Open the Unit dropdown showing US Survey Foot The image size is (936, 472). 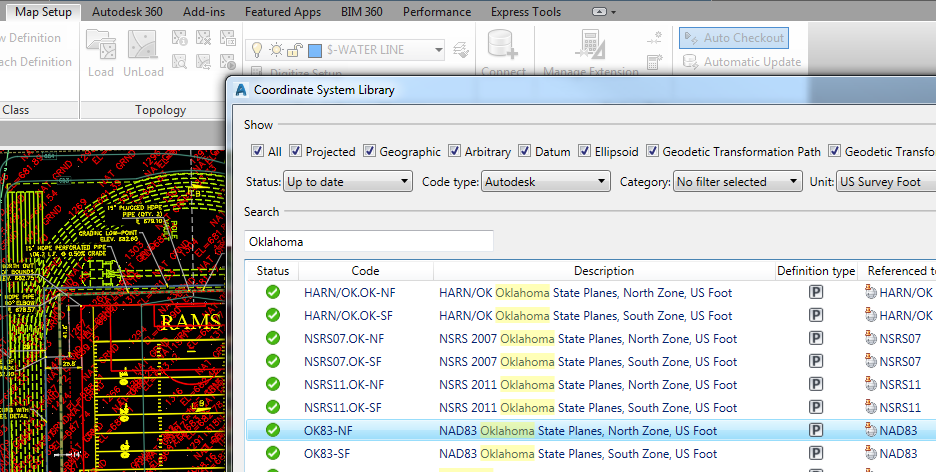(x=886, y=181)
